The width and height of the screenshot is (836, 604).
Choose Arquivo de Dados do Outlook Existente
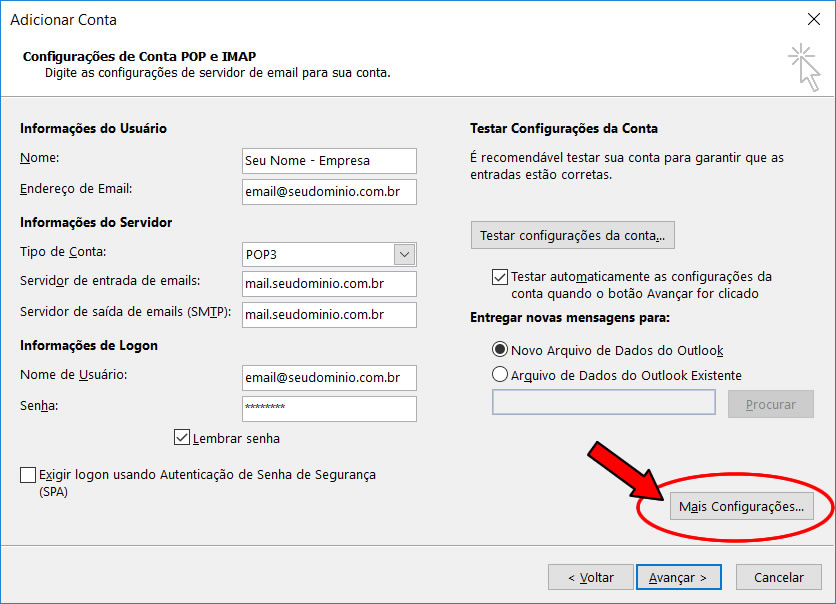(500, 376)
